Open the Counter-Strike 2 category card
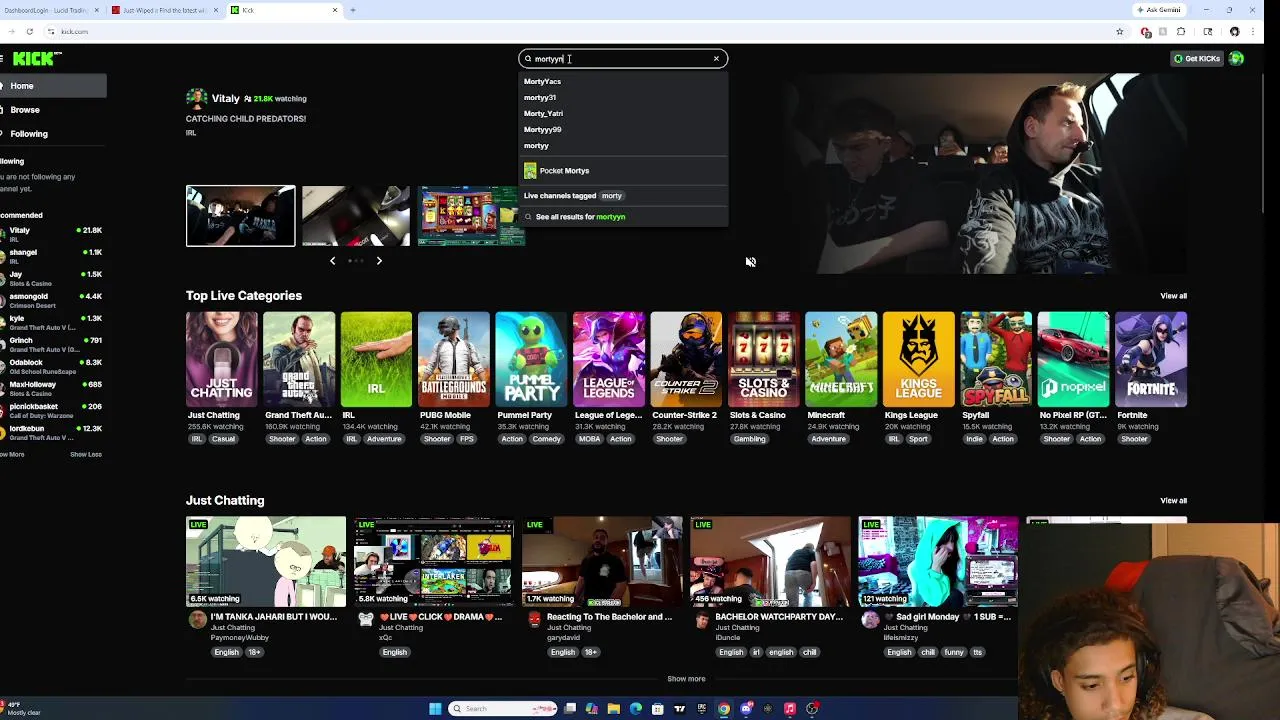 coord(686,360)
